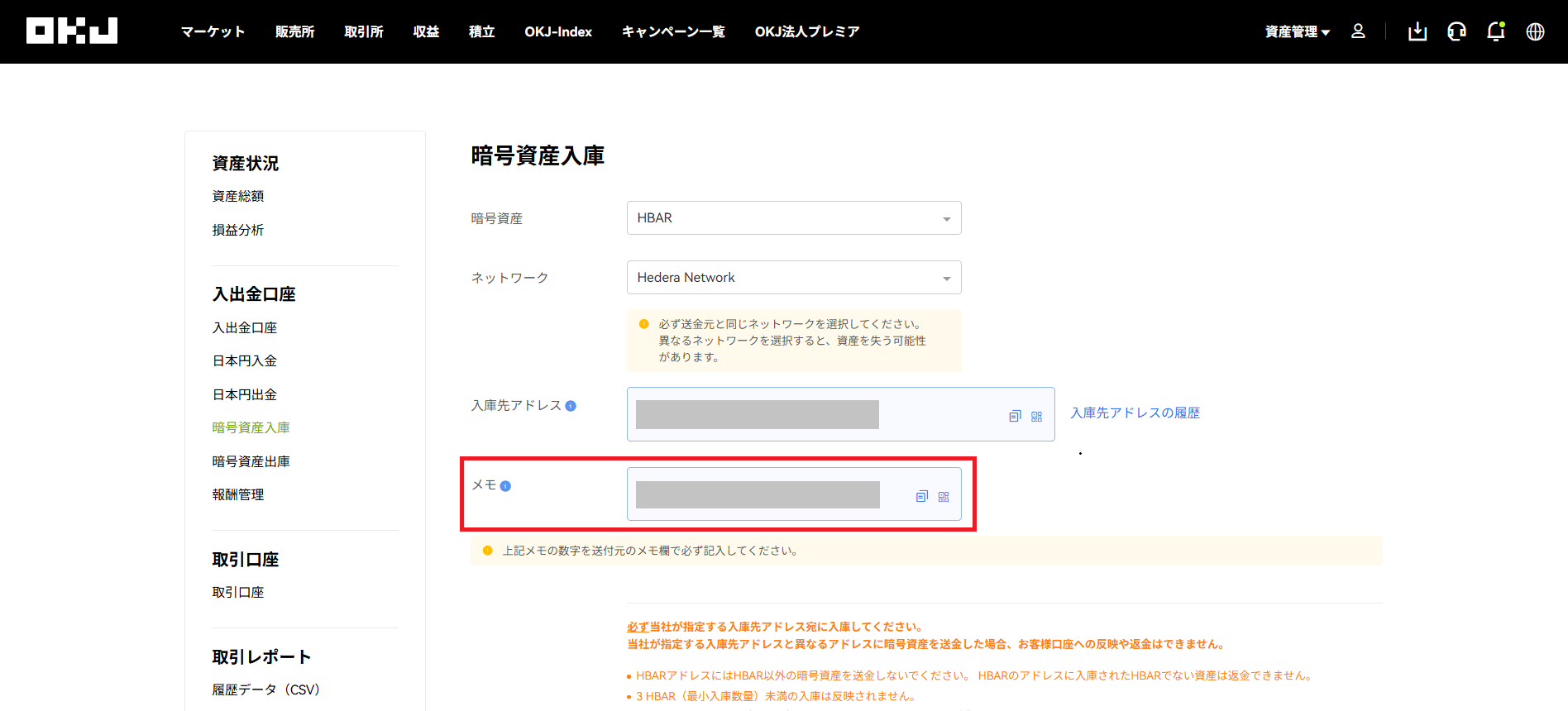Click the 3 HBAR minimum deposit note
Viewport: 1568px width, 711px height.
coord(776,696)
